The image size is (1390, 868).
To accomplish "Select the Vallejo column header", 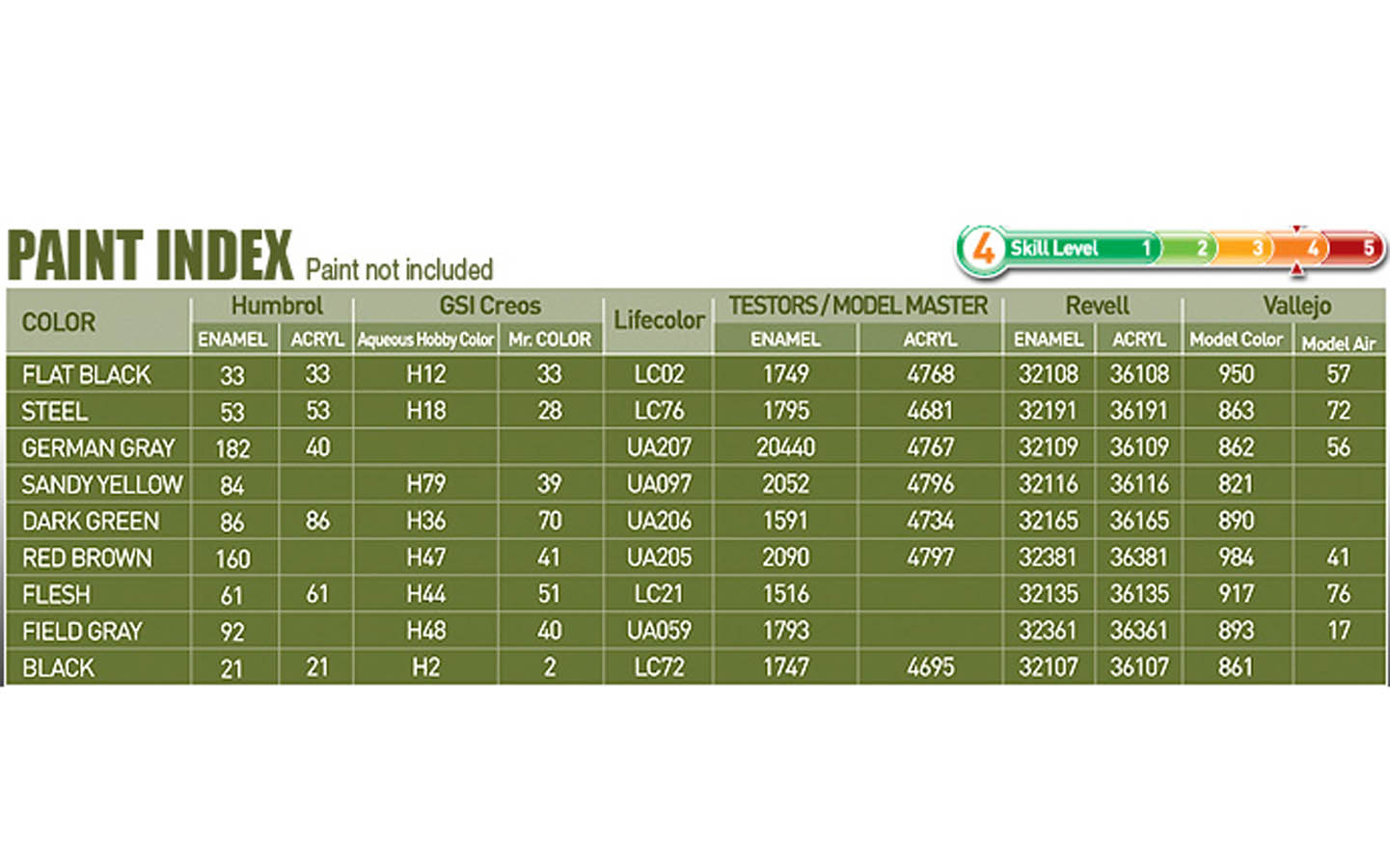I will 1295,306.
